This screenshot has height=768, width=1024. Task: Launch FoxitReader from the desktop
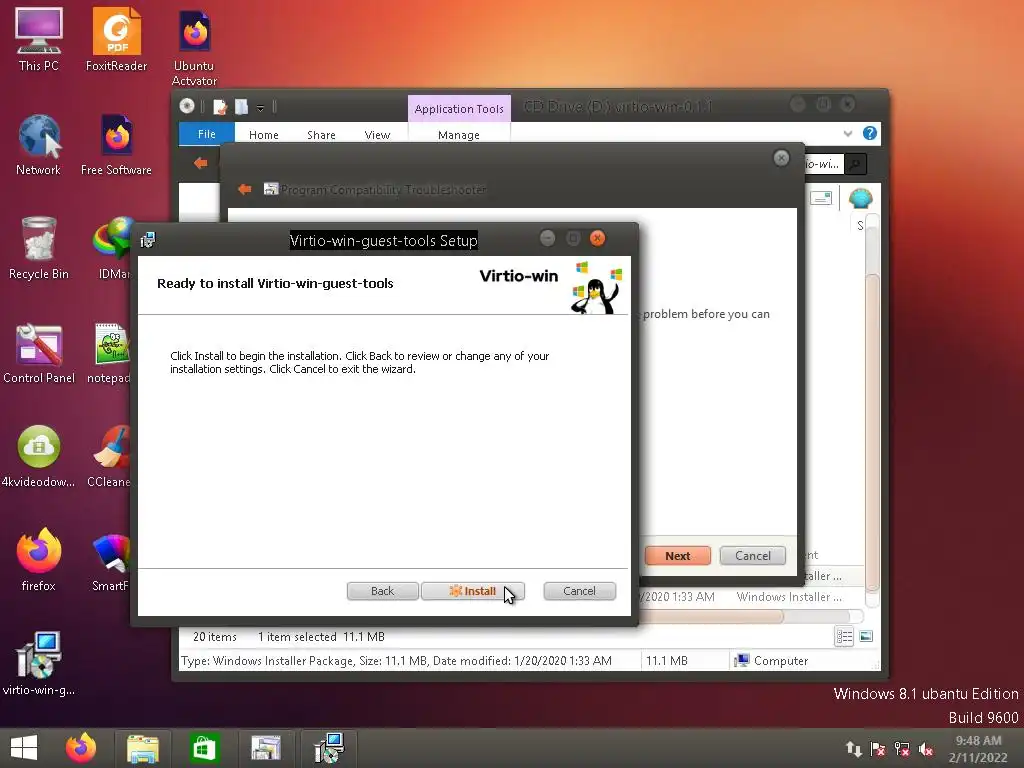tap(116, 39)
